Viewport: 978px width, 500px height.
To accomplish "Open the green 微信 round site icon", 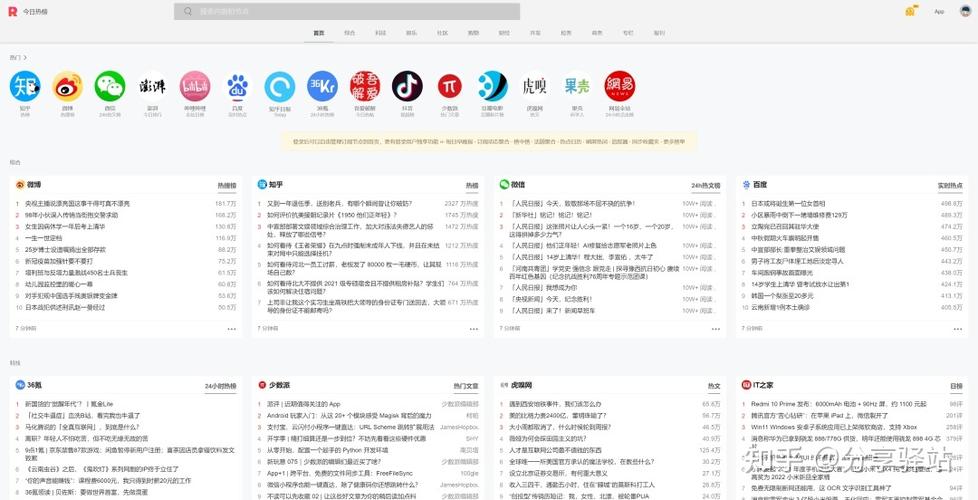I will click(110, 86).
